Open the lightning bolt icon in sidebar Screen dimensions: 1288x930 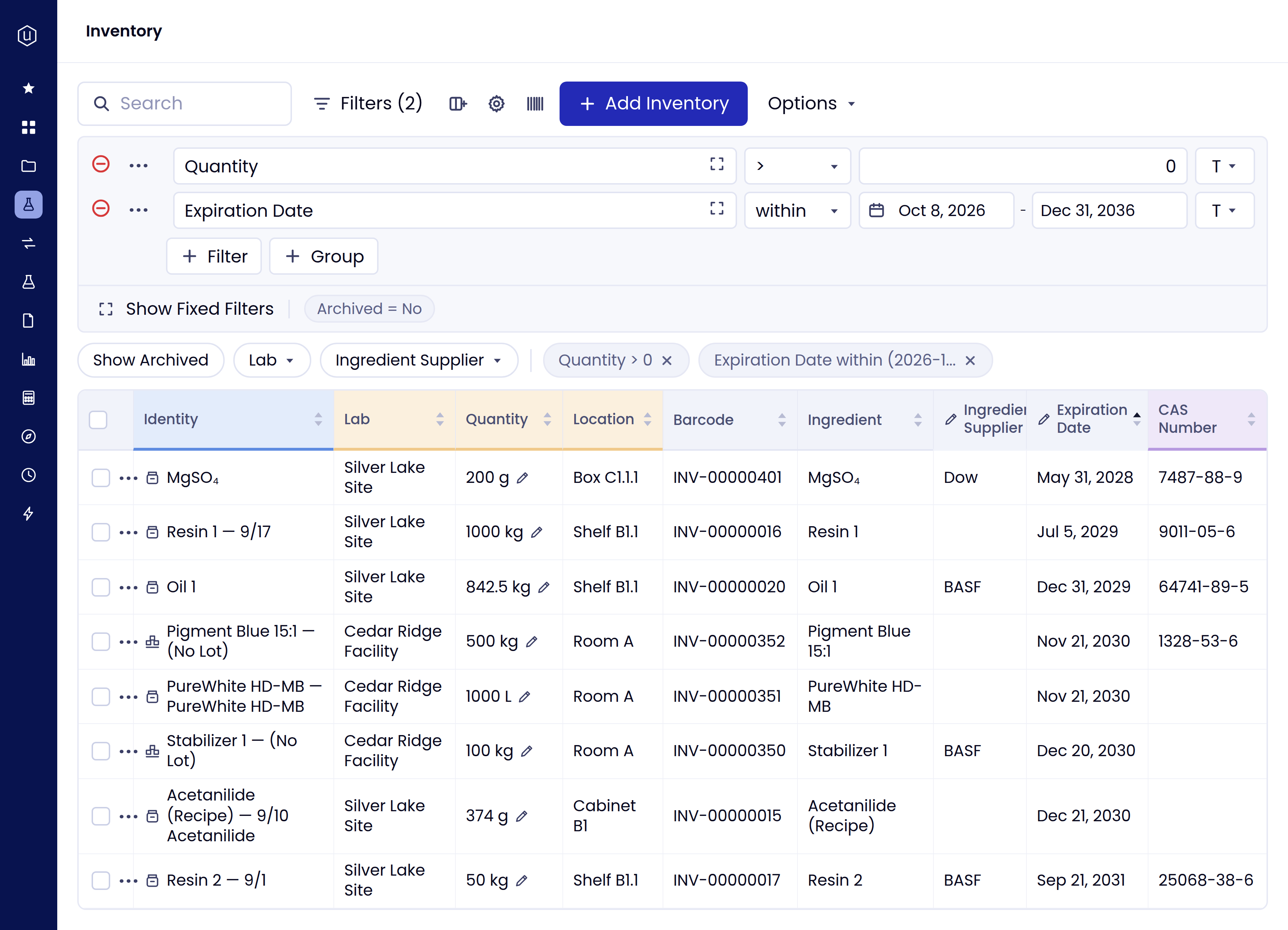(28, 514)
